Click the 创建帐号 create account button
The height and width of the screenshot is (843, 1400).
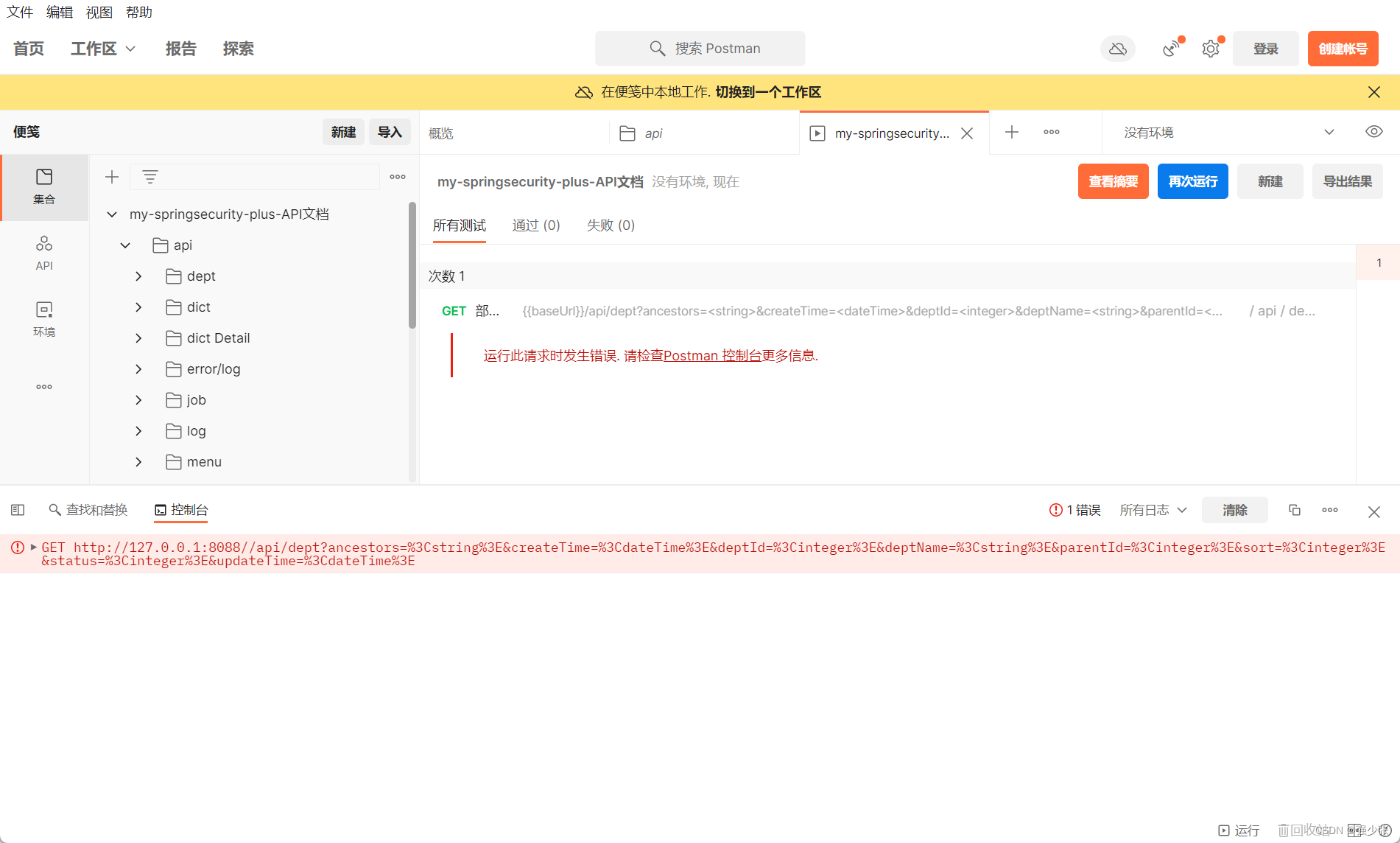click(1343, 49)
